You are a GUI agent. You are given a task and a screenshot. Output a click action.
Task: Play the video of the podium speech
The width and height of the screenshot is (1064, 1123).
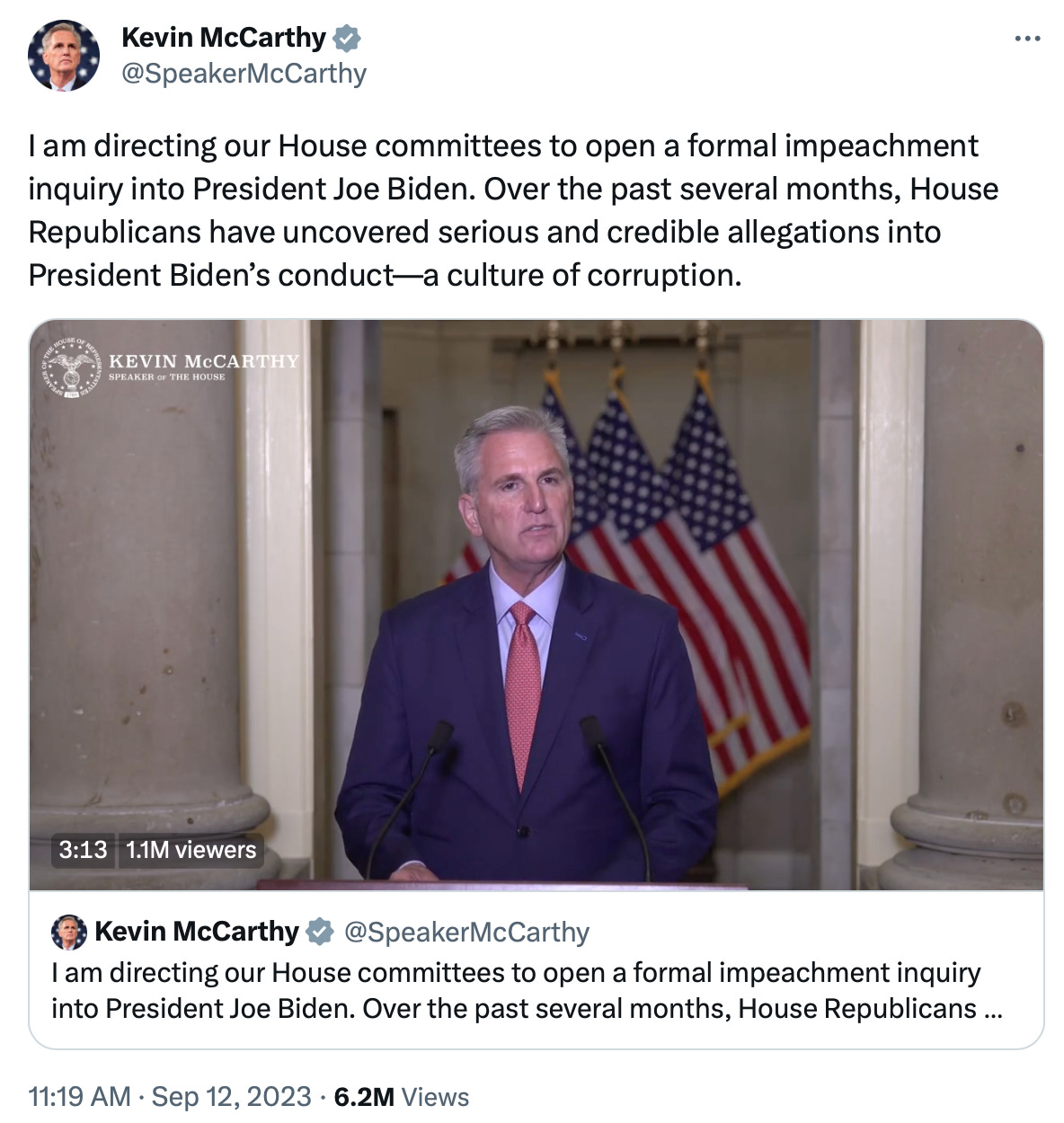536,605
